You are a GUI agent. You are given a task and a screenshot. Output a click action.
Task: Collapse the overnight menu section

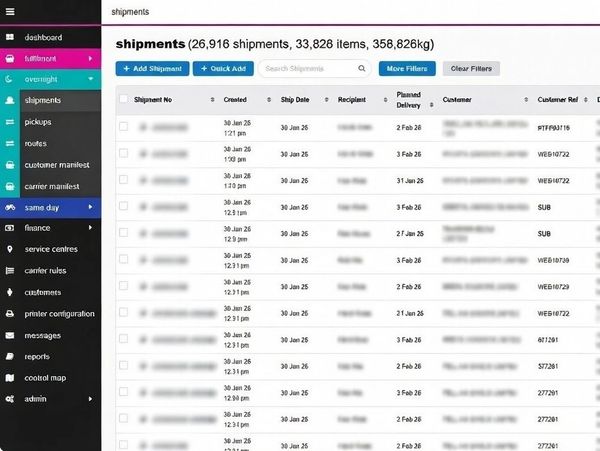point(91,79)
